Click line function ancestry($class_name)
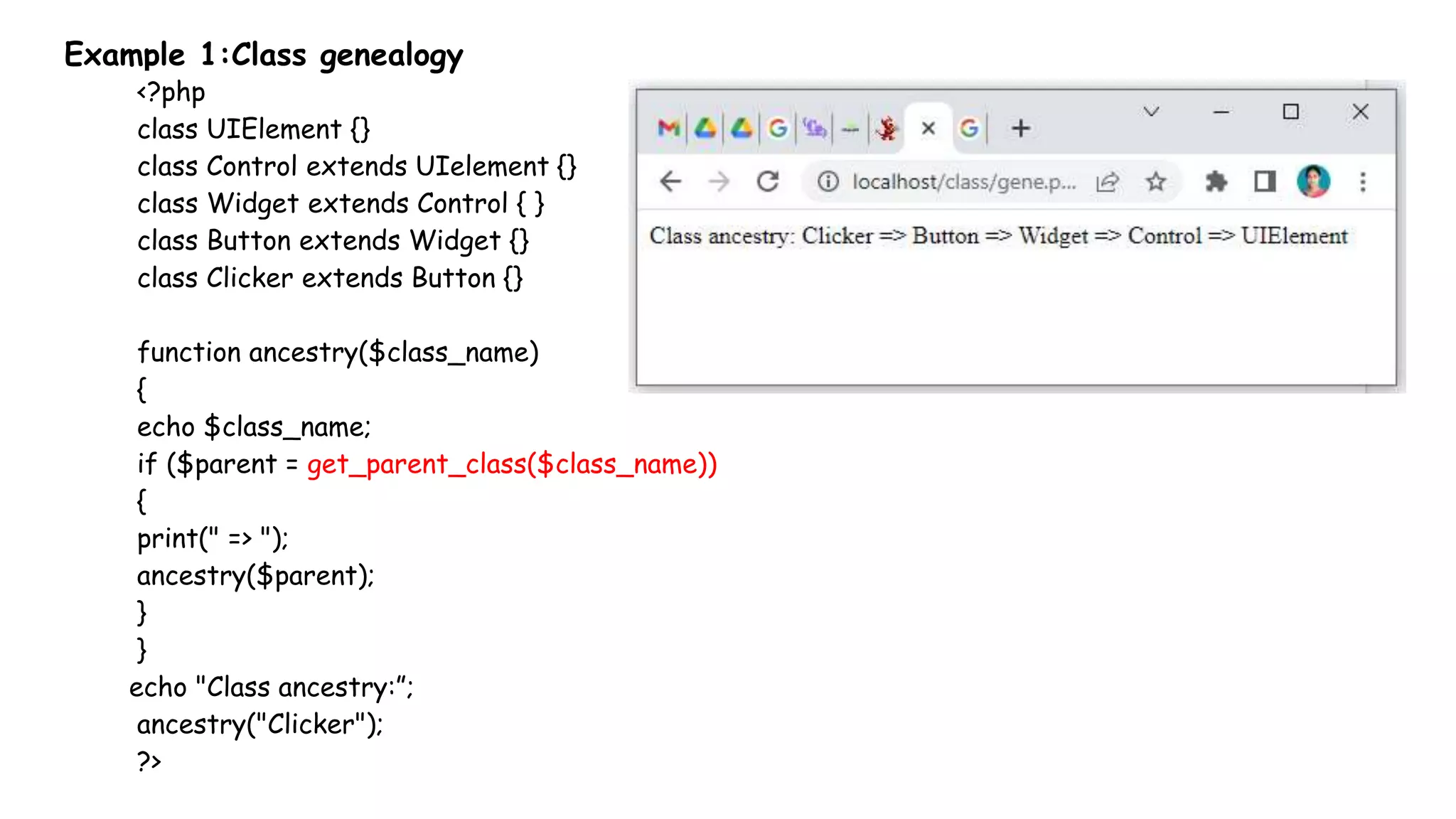 tap(338, 353)
